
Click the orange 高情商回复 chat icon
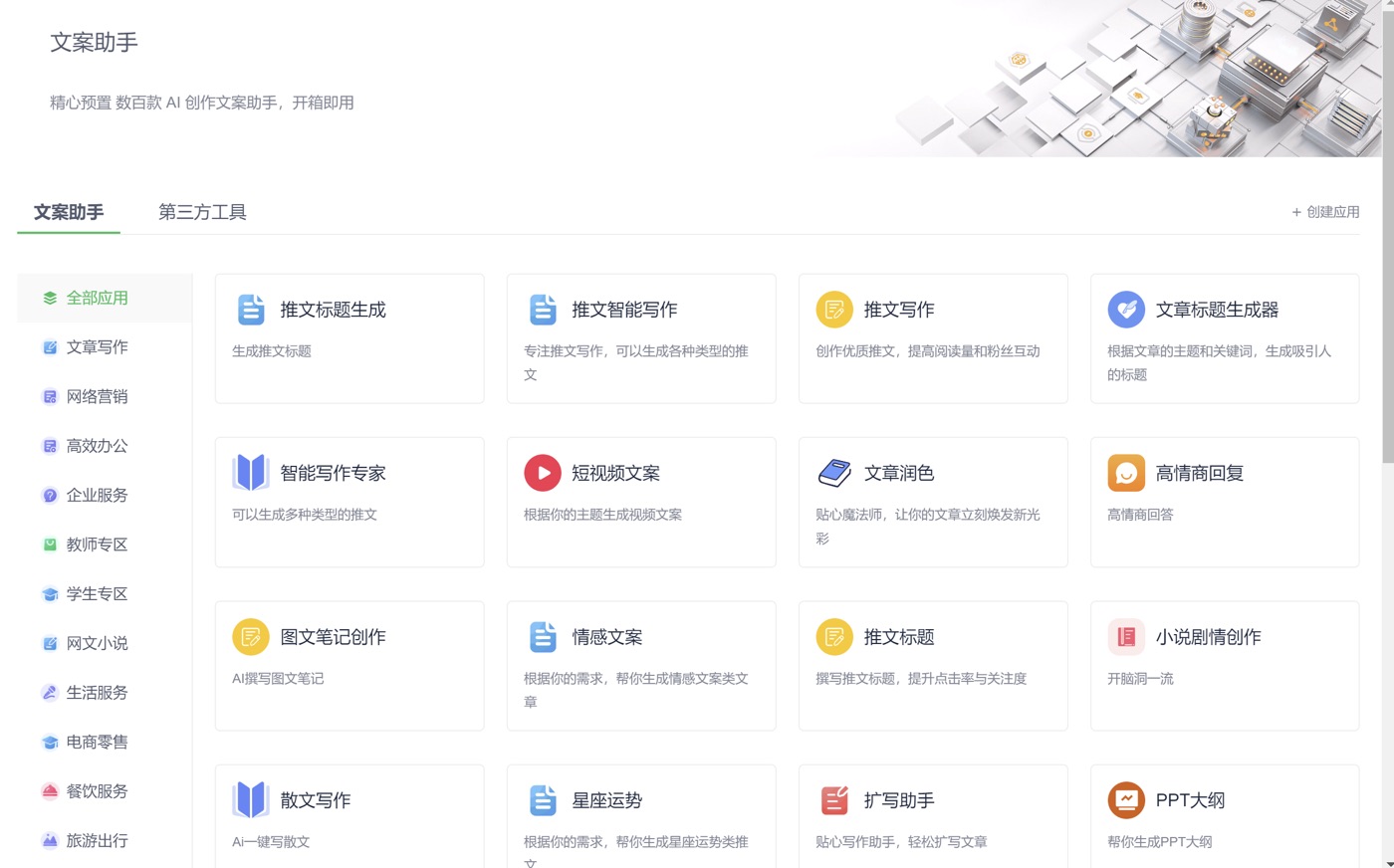pyautogui.click(x=1126, y=473)
